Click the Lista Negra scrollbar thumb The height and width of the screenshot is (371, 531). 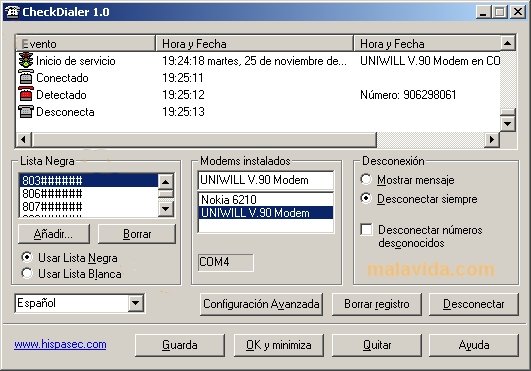pos(166,194)
